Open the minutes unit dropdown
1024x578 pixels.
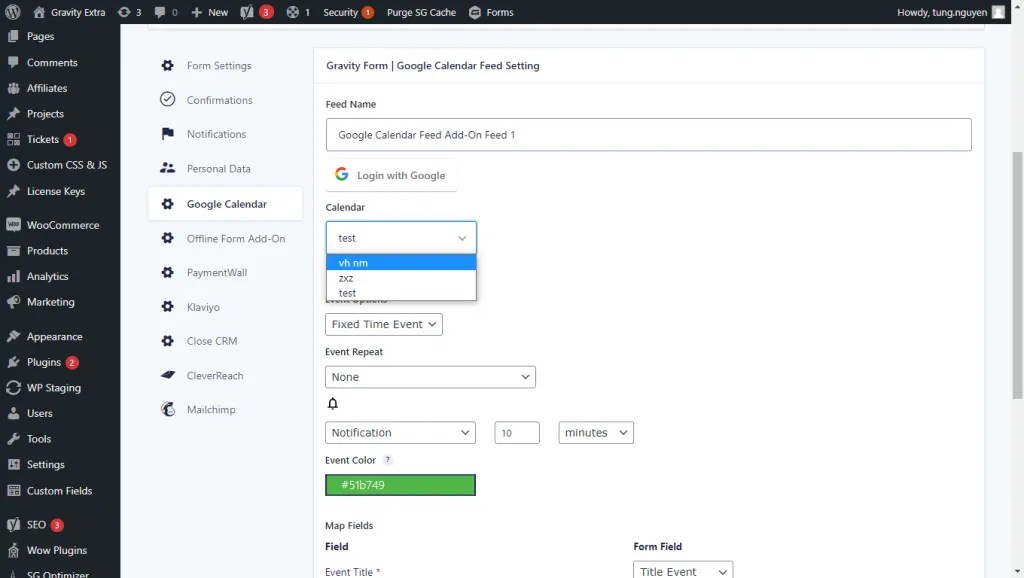[596, 432]
